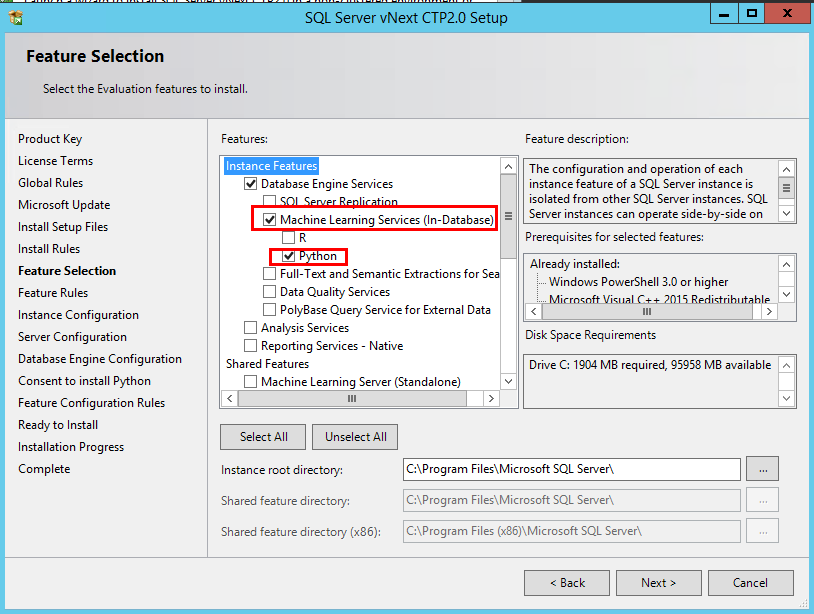Select the Server Configuration step
This screenshot has height=614, width=814.
(72, 337)
